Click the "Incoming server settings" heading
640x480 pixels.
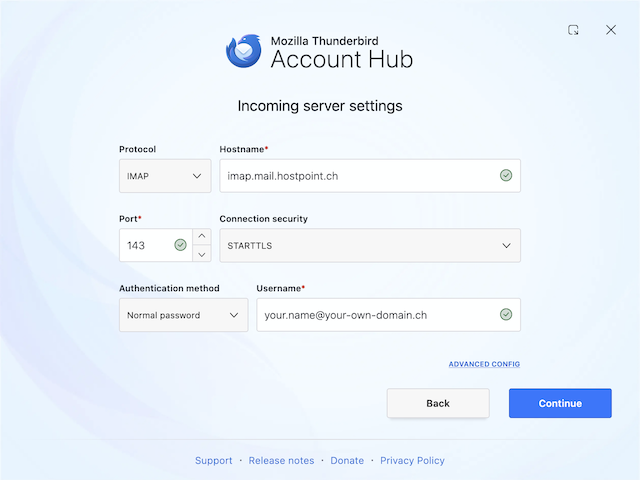(x=320, y=106)
